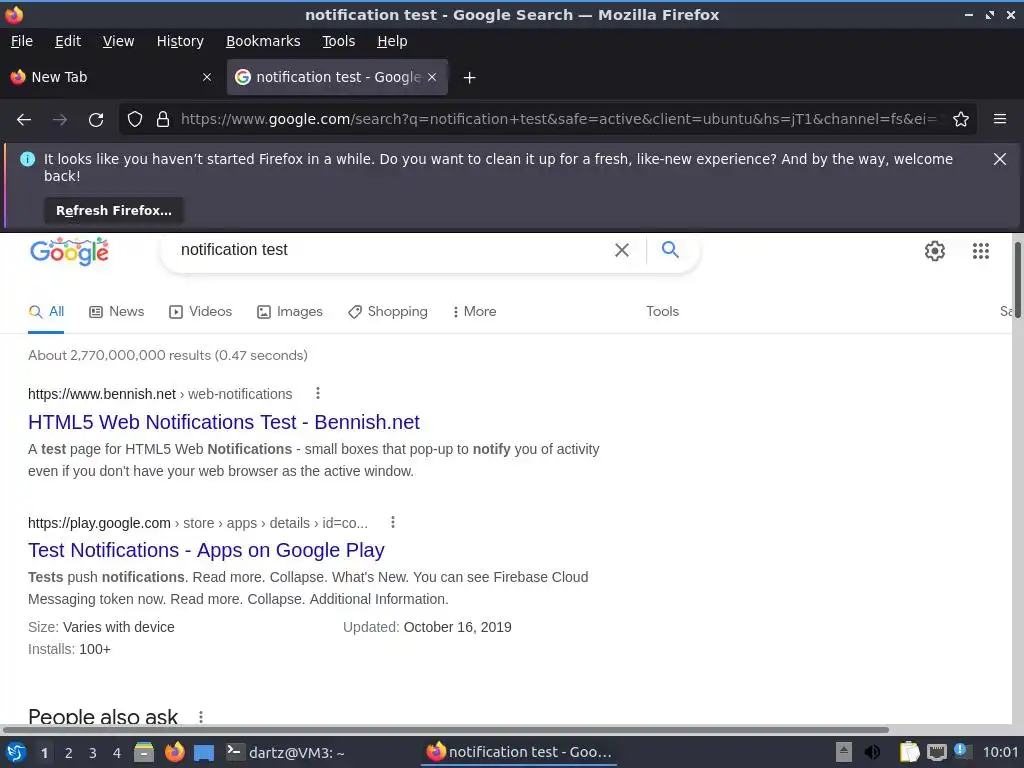Open the Google apps grid
The height and width of the screenshot is (768, 1024).
coord(980,251)
